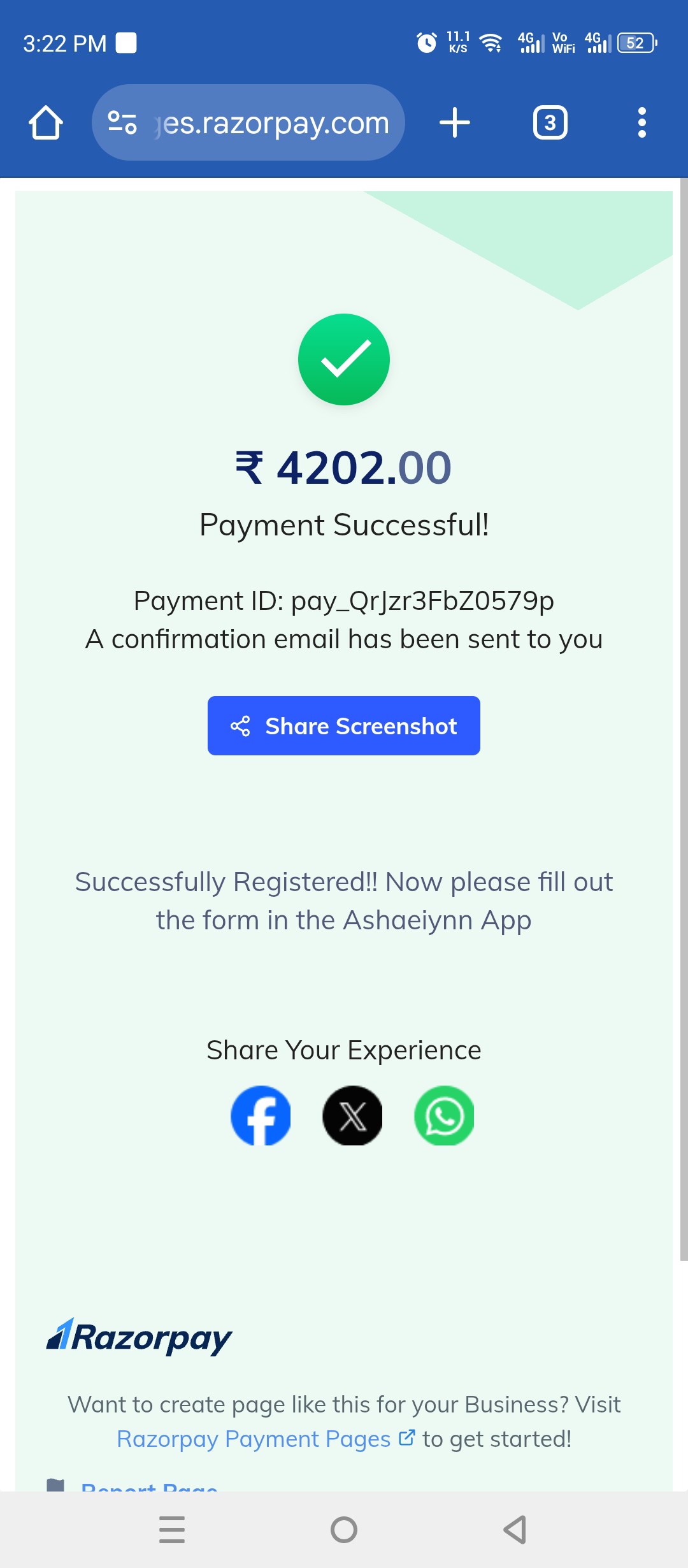
Task: Open the tab switcher showing 3 tabs
Action: (x=550, y=122)
